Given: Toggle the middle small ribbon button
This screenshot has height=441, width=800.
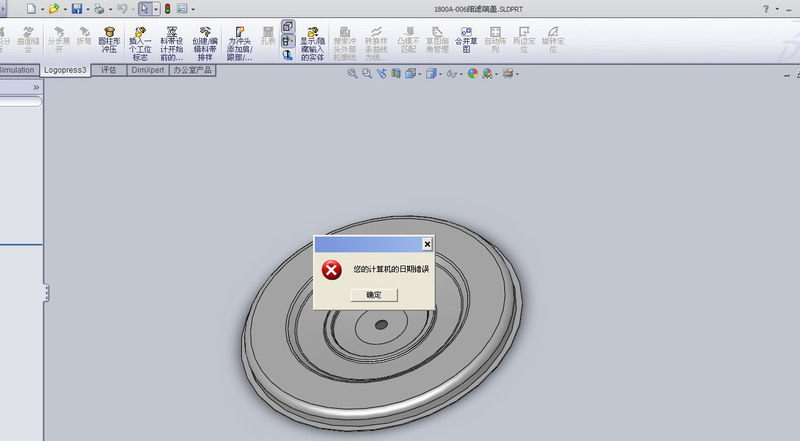Looking at the screenshot, I should [288, 40].
